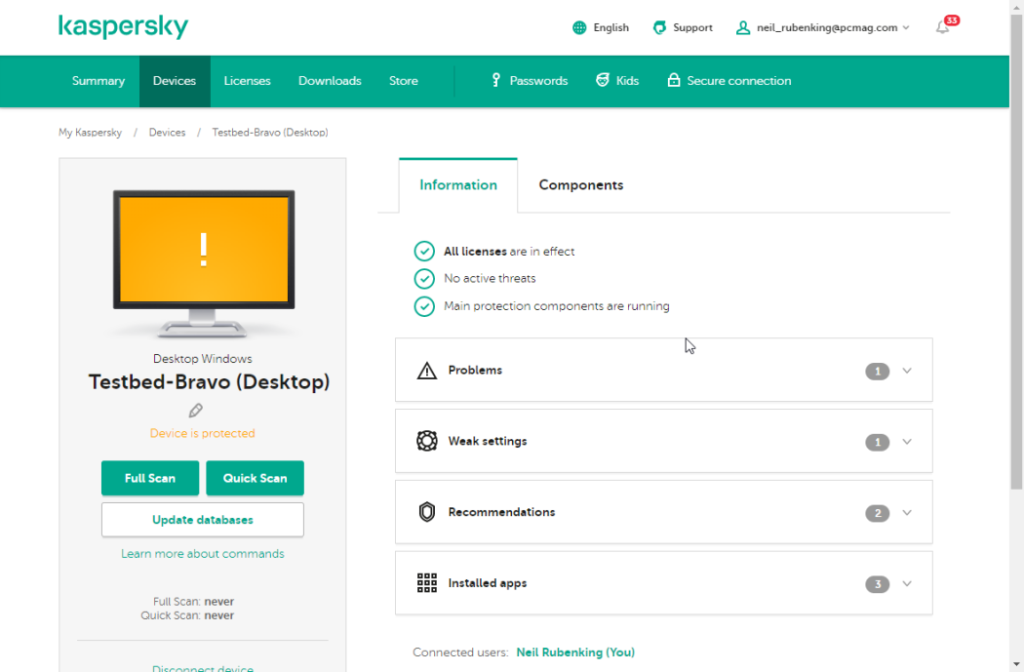Viewport: 1024px width, 672px height.
Task: Click the pencil icon to rename the device
Action: tap(195, 410)
